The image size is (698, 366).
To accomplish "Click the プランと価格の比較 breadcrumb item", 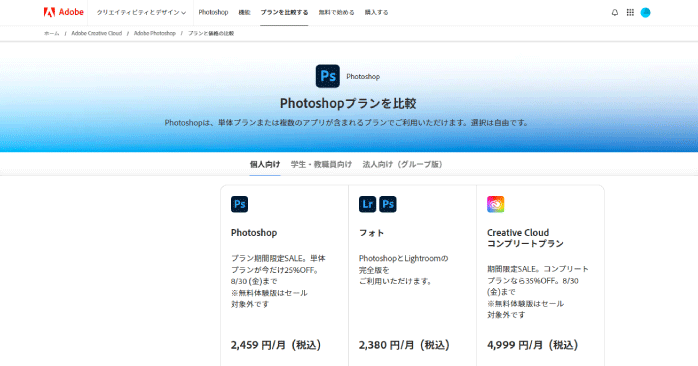I will [211, 33].
